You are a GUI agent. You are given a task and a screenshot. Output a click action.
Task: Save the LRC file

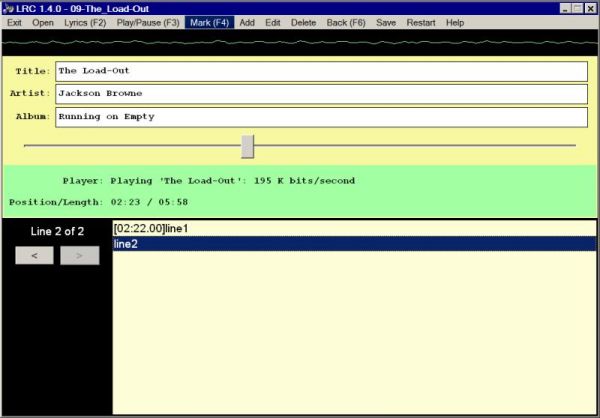(x=386, y=23)
